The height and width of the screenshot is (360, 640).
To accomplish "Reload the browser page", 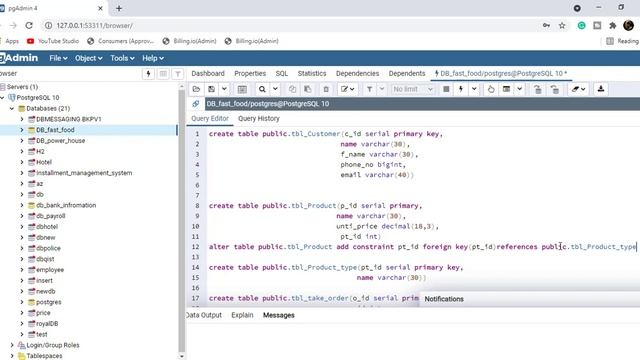I will (29, 25).
